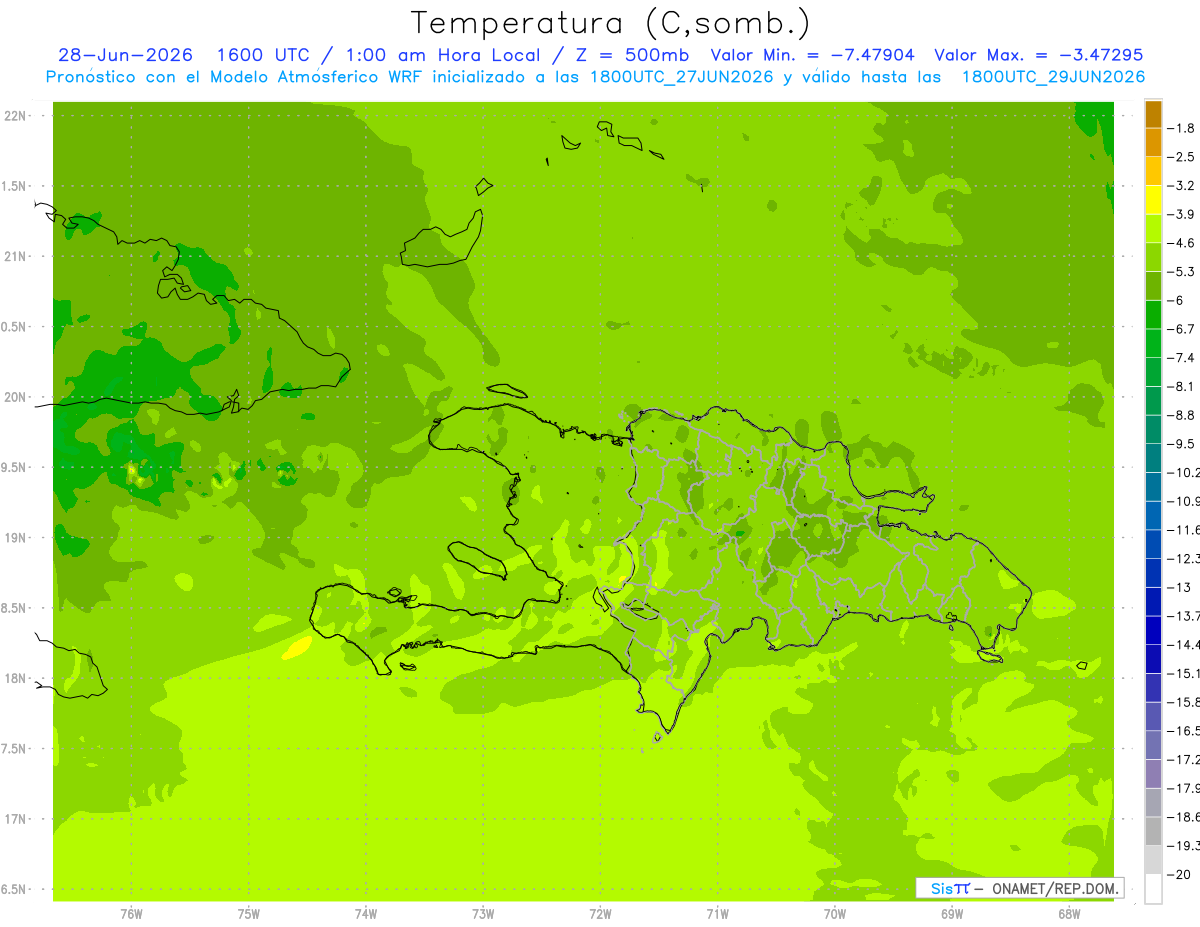
Task: Click the "-3.2" colorbar label
Action: [1182, 185]
